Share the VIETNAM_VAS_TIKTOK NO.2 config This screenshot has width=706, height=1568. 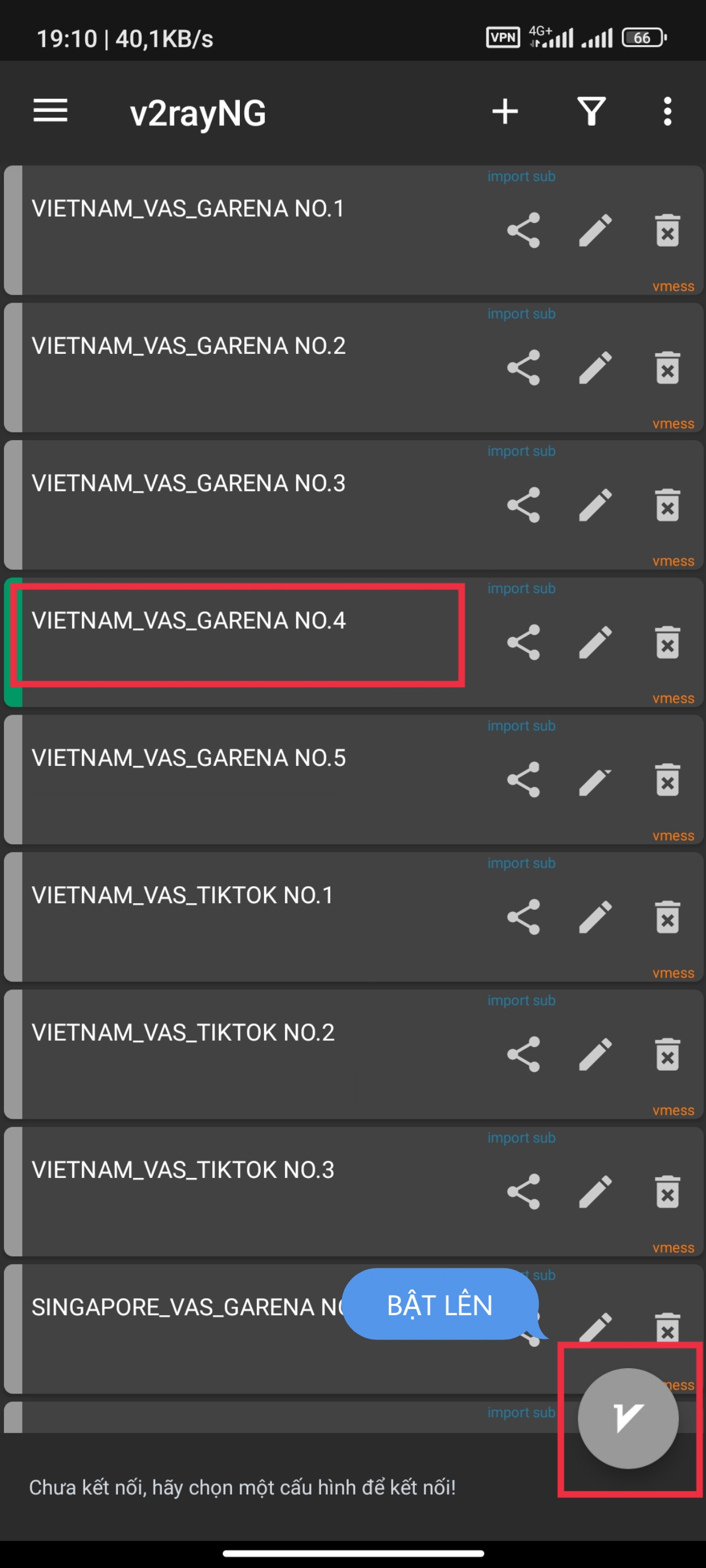pyautogui.click(x=523, y=1054)
